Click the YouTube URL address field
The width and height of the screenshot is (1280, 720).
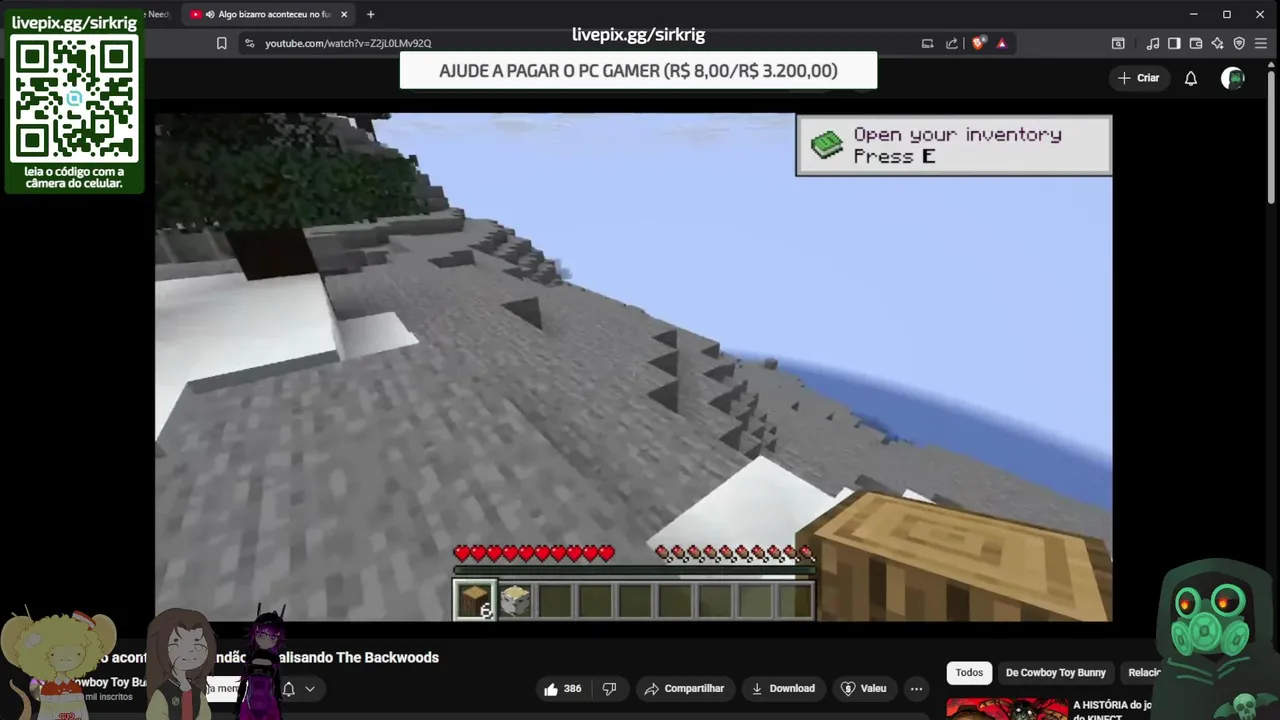tap(348, 43)
